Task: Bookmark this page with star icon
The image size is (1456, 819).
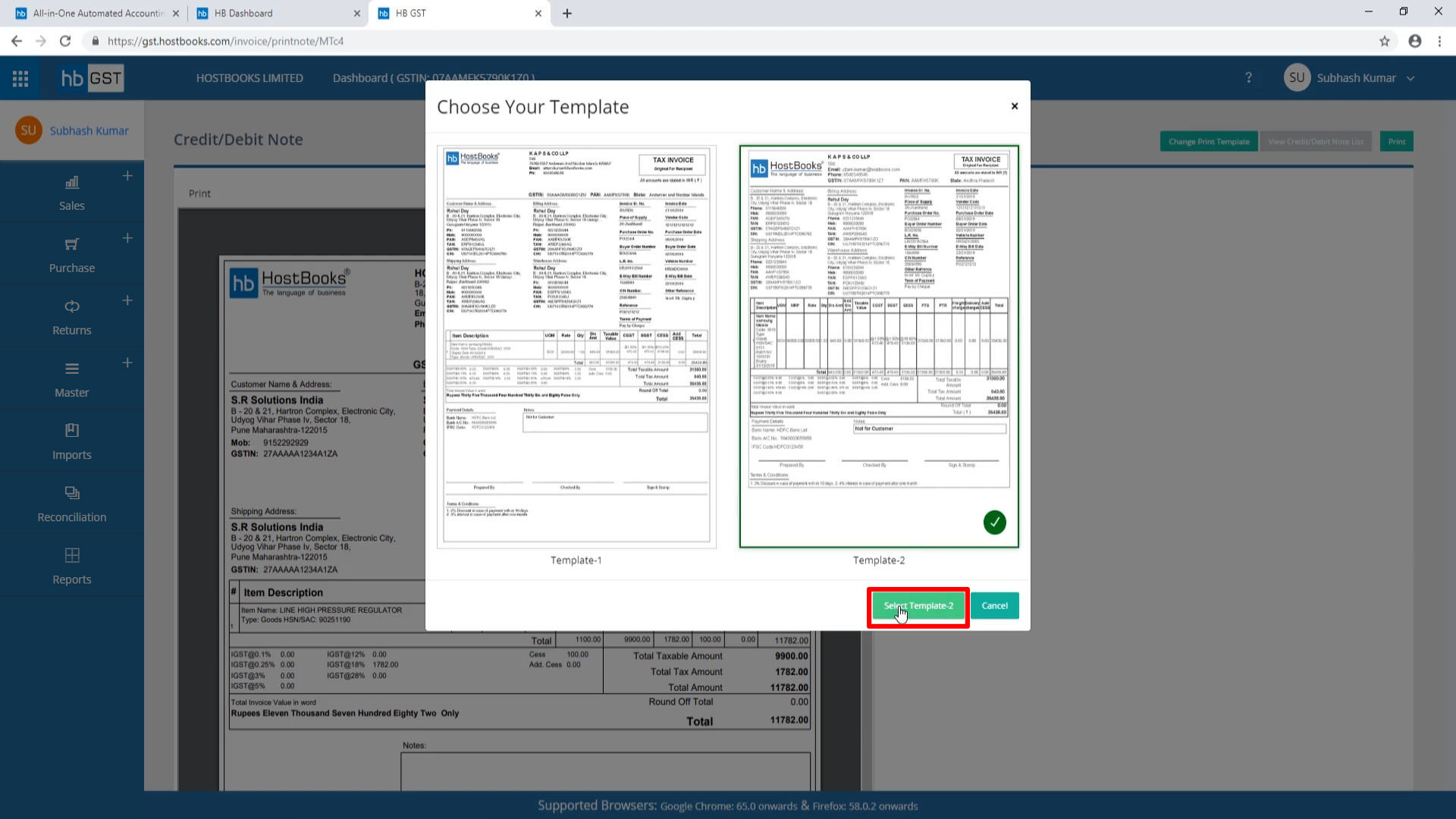Action: 1385,41
